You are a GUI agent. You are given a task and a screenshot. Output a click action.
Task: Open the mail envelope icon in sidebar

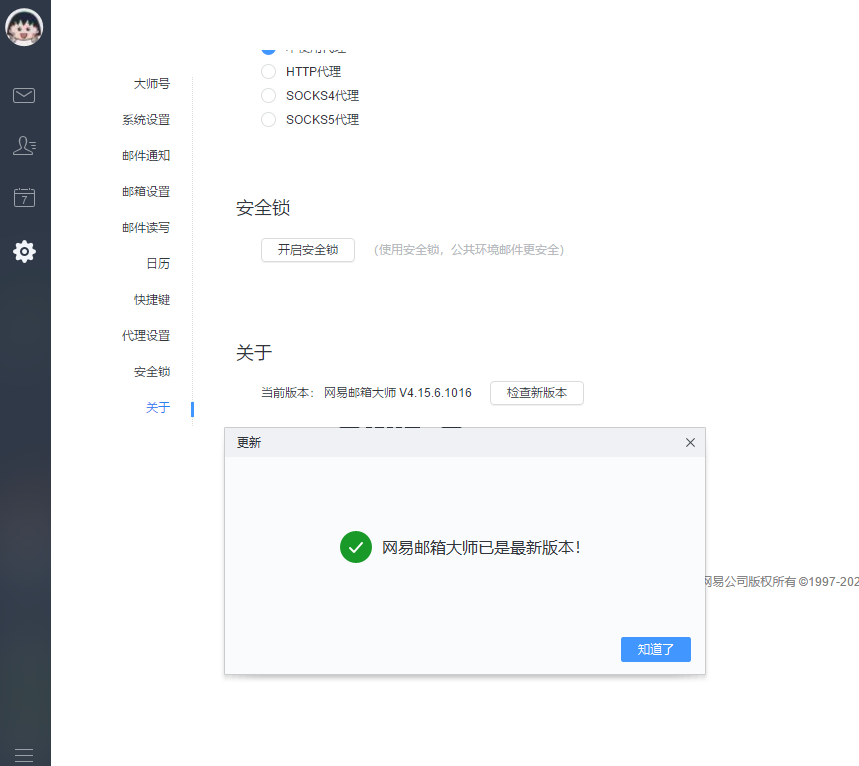(24, 95)
